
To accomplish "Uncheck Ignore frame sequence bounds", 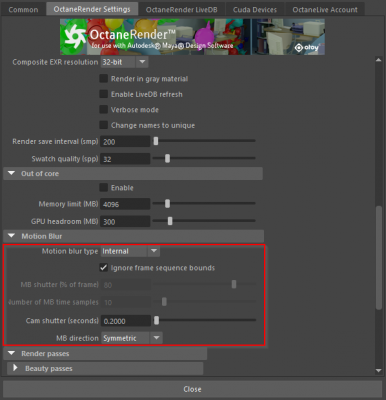I will (x=104, y=268).
